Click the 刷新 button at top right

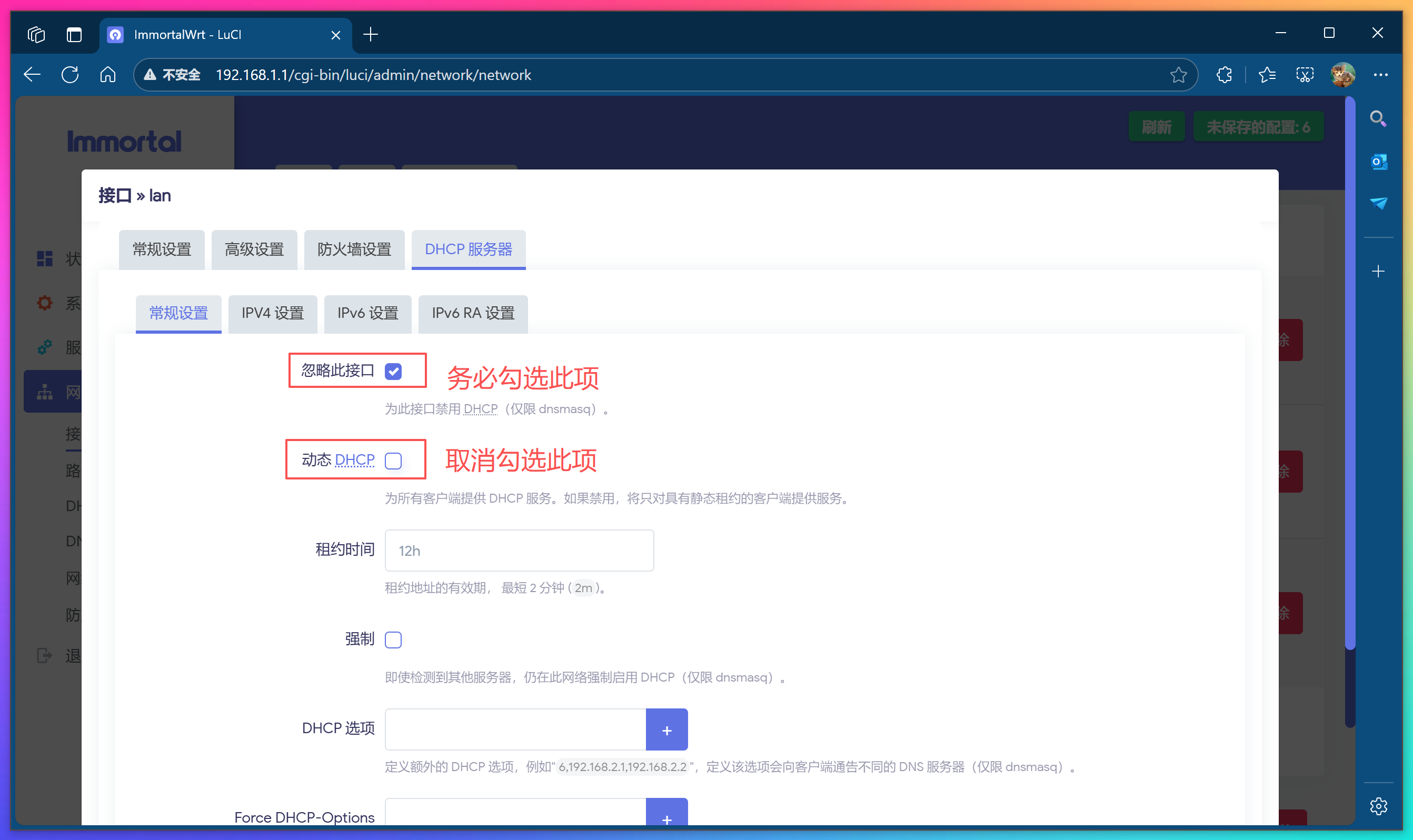point(1156,126)
